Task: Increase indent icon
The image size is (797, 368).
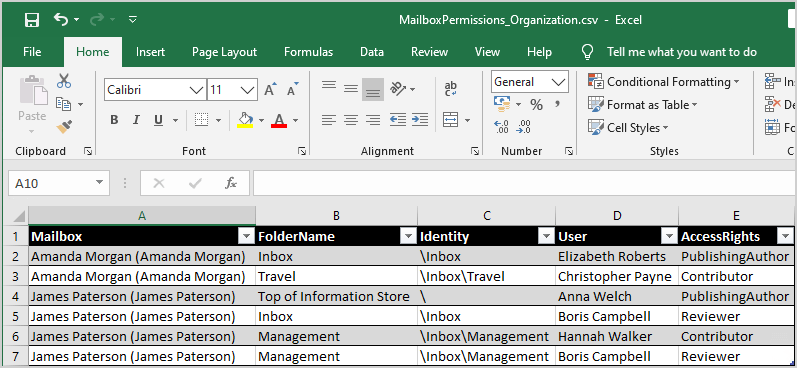Action: click(419, 120)
